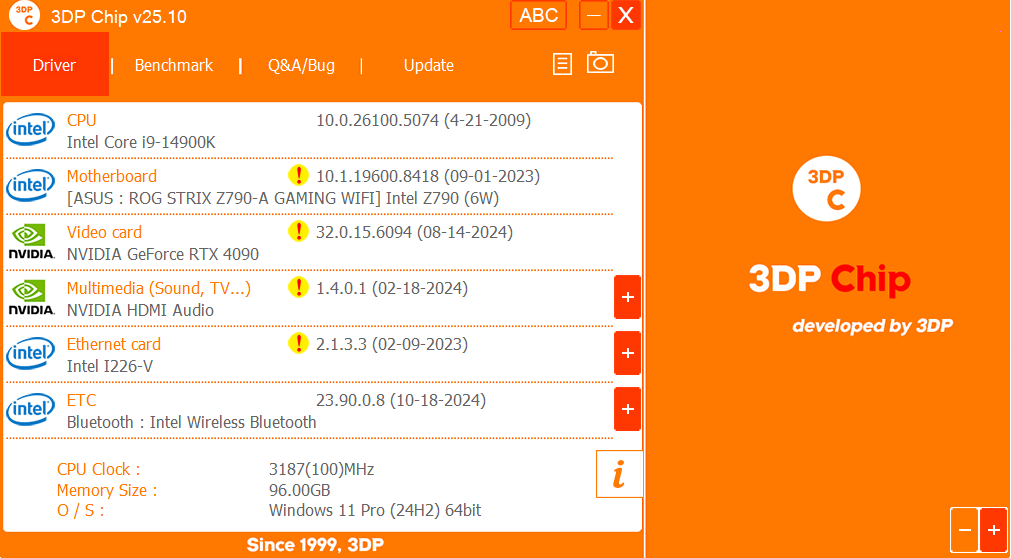Open the Q&A/Bug tab
The width and height of the screenshot is (1011, 558).
pos(301,65)
